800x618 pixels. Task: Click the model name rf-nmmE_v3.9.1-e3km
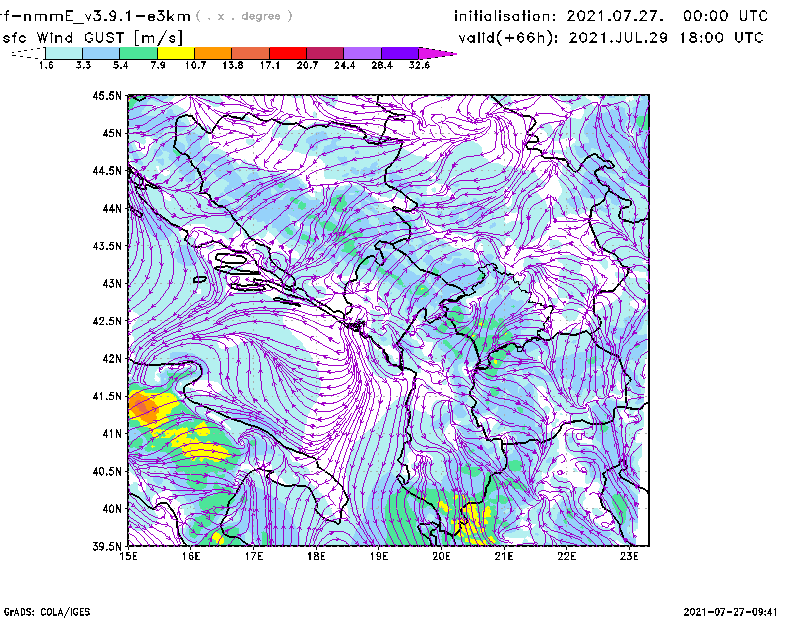[x=95, y=16]
